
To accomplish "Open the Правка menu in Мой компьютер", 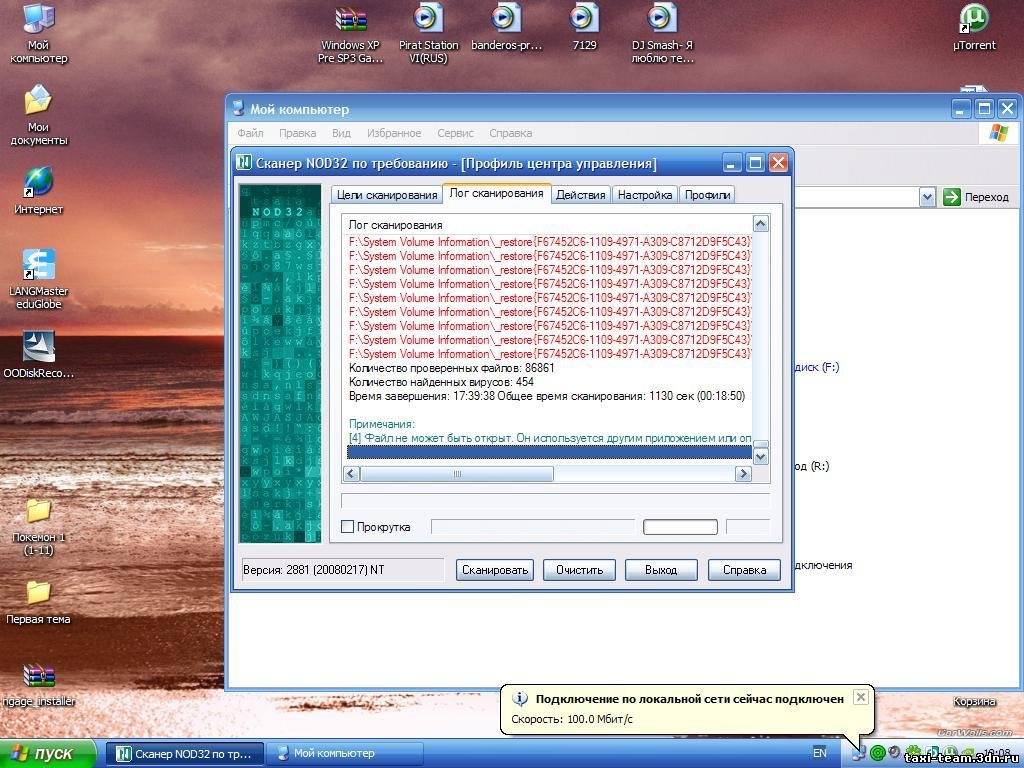I will (x=297, y=133).
